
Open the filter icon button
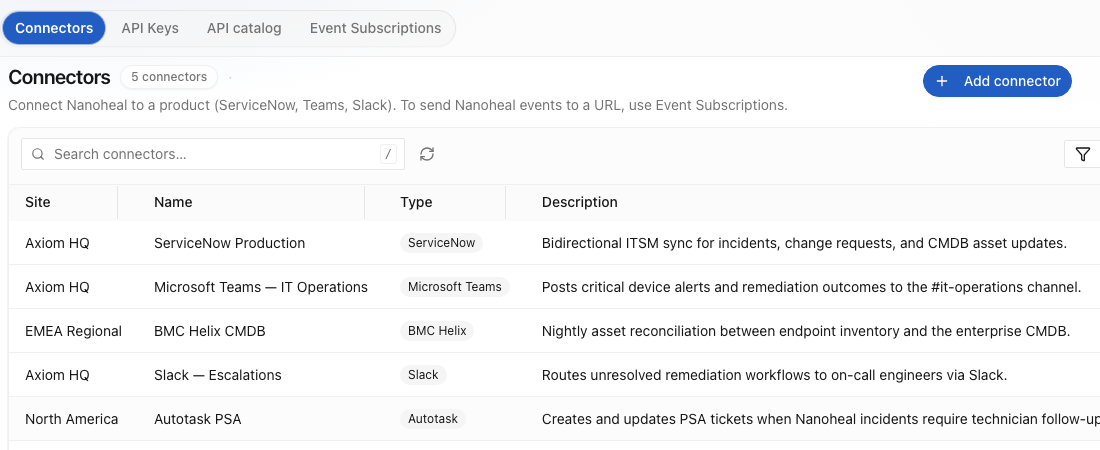[x=1082, y=154]
